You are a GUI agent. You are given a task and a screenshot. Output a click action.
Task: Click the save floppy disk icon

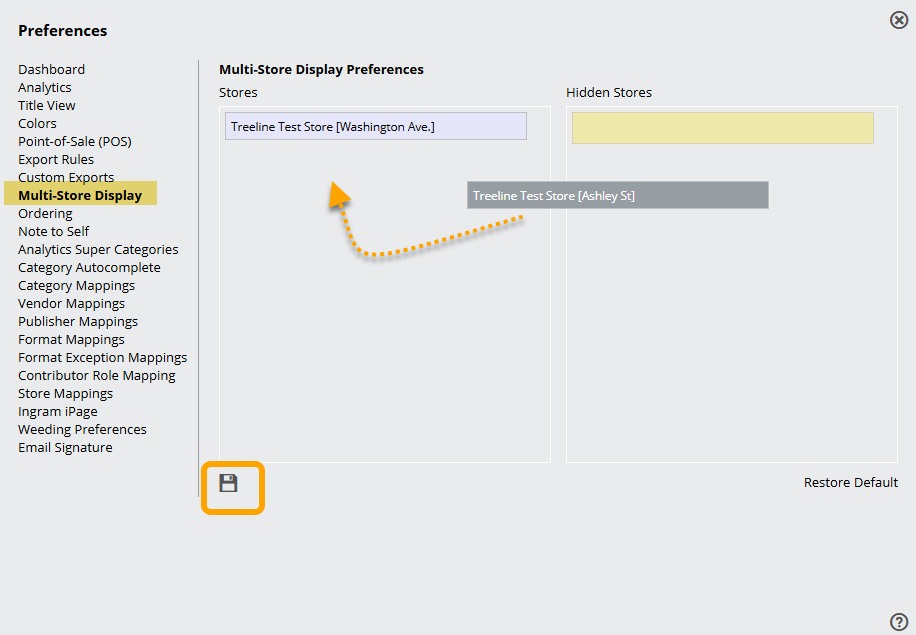pyautogui.click(x=229, y=484)
